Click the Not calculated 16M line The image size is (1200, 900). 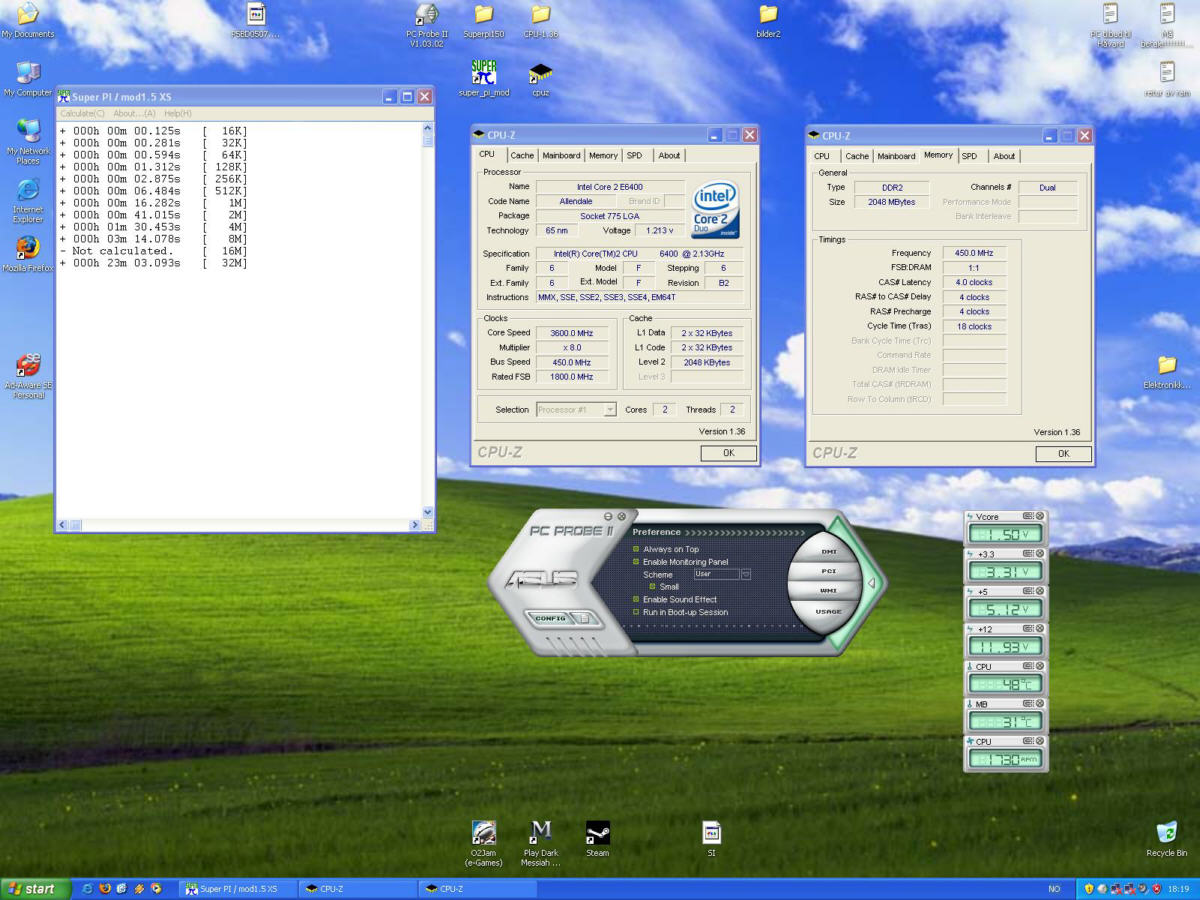pos(153,251)
